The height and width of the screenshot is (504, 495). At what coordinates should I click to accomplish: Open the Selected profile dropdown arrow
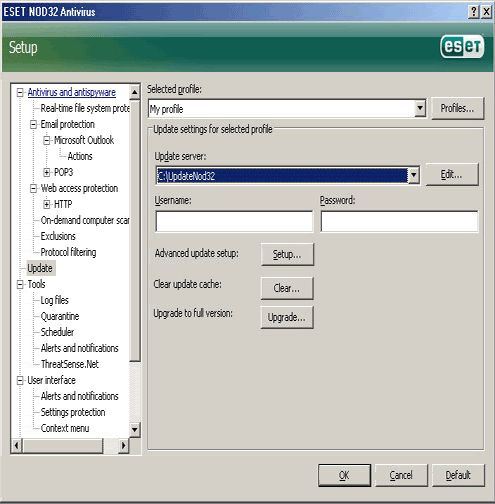coord(420,108)
